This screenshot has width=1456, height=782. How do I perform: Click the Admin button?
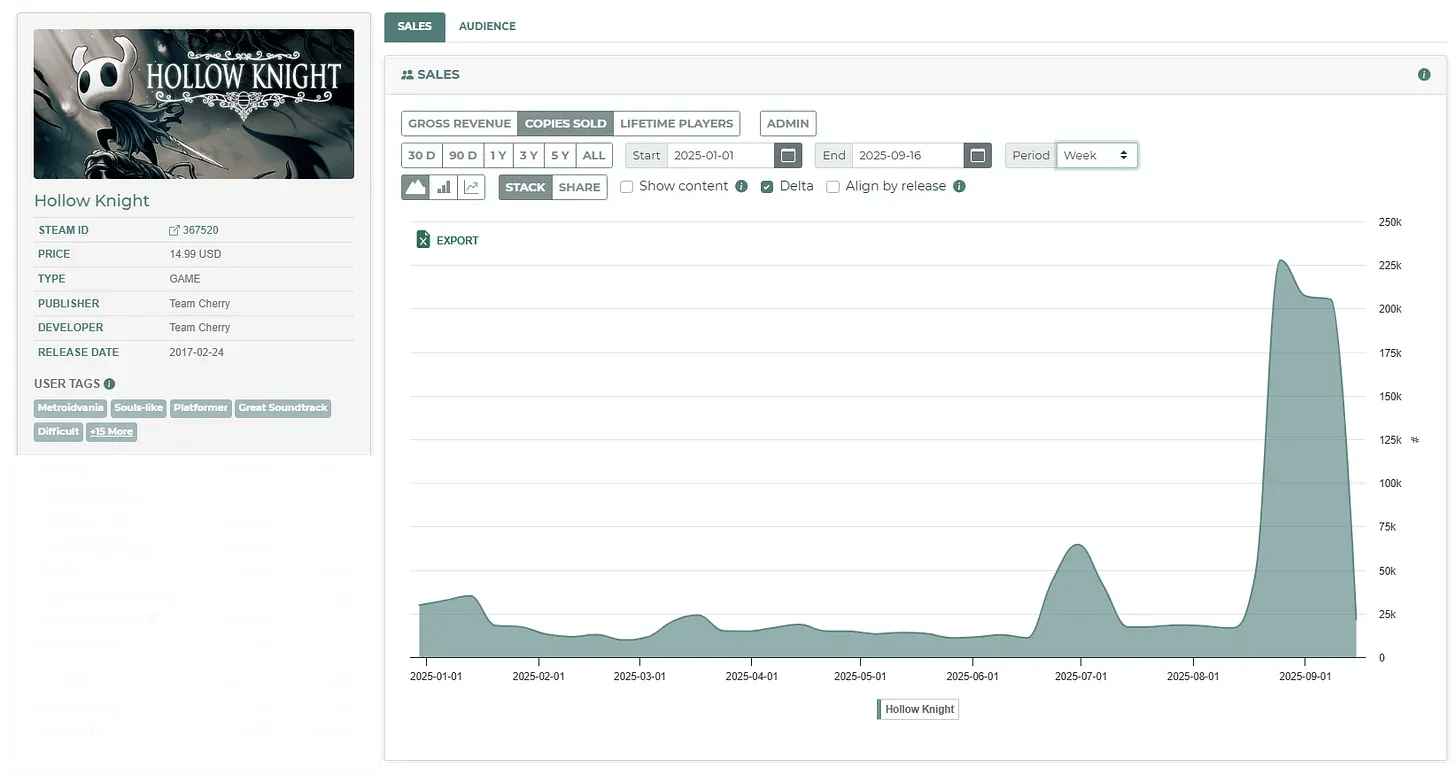tap(788, 124)
